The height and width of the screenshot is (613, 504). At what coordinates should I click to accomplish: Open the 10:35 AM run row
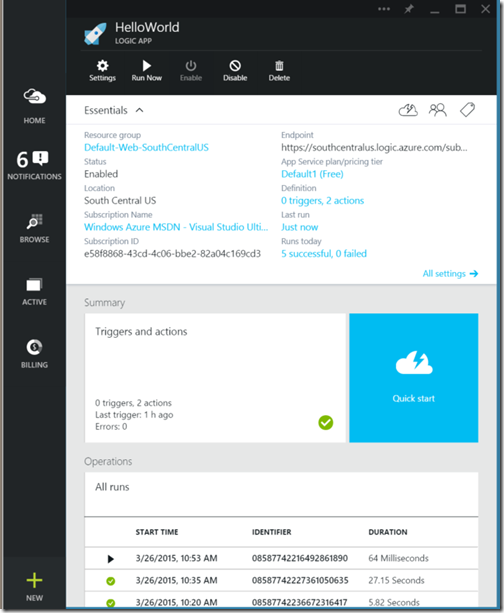click(x=281, y=580)
